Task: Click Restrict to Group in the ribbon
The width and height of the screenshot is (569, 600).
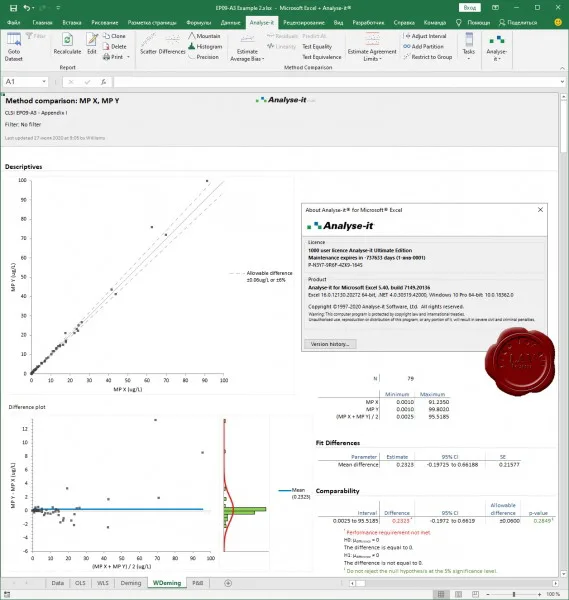Action: 428,57
